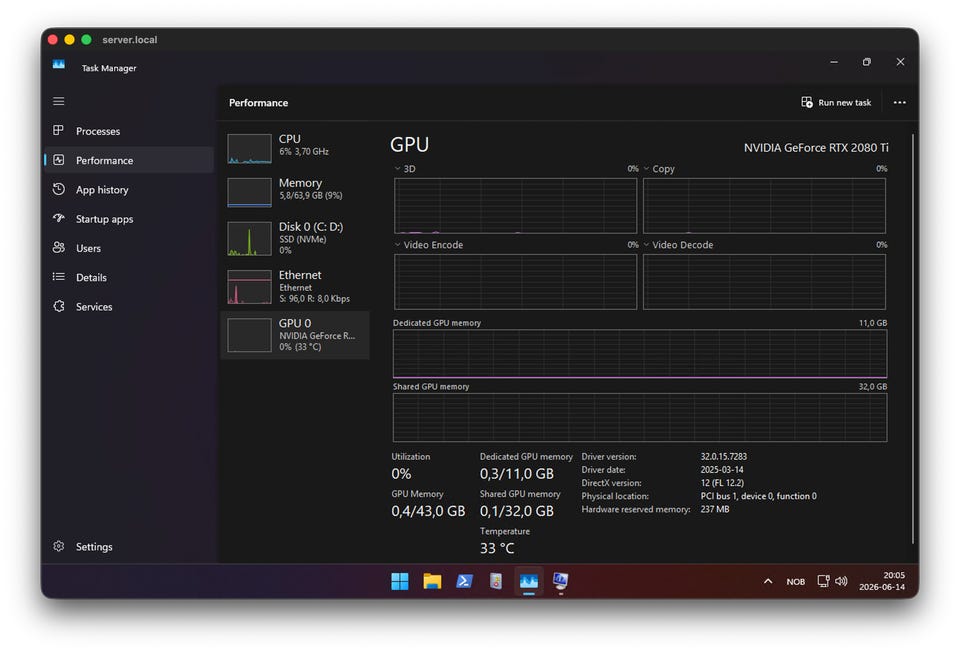Open PowerShell in the taskbar
Screen dimensions: 960x653
point(464,581)
